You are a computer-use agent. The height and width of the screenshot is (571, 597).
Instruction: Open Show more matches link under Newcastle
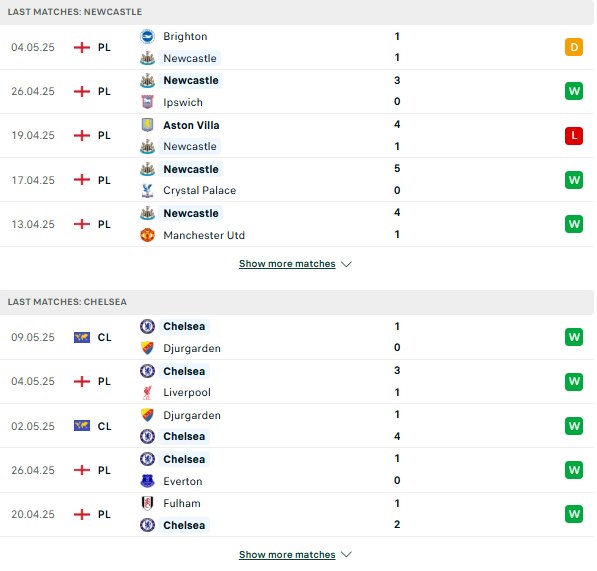[287, 264]
